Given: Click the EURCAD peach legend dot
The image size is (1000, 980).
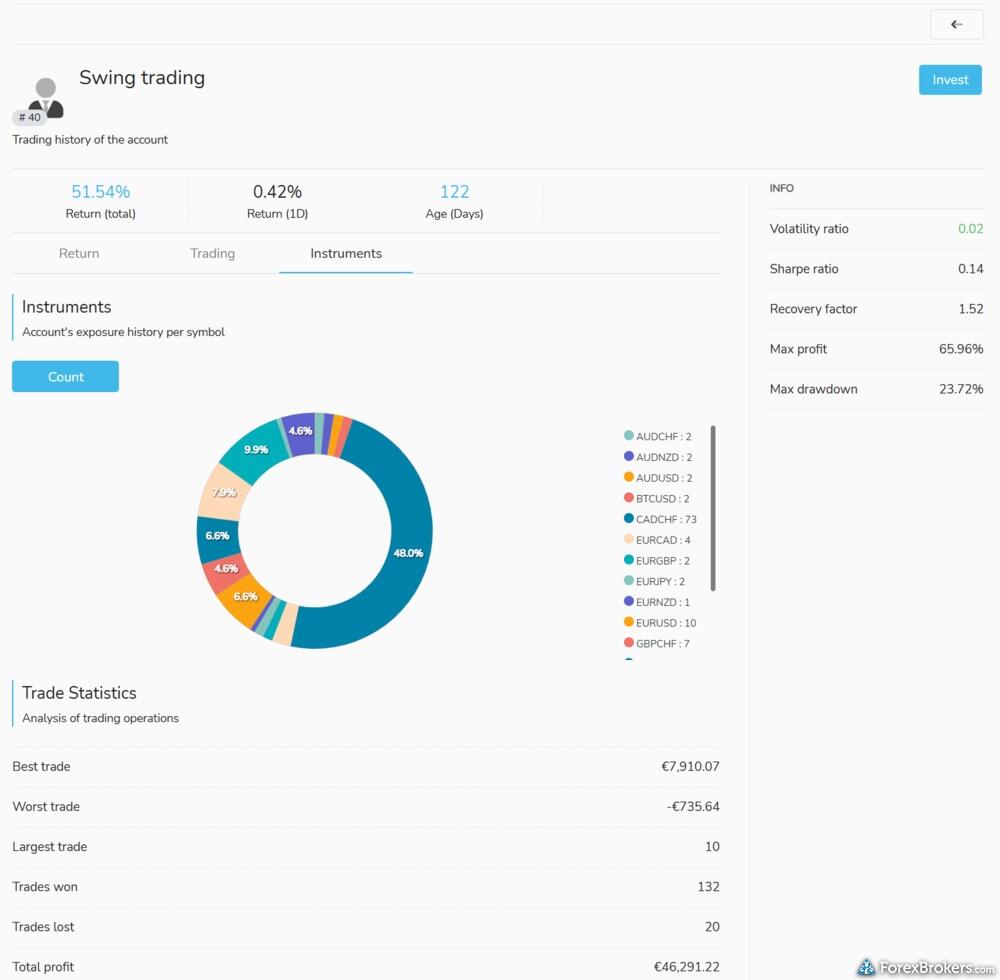Looking at the screenshot, I should pos(629,540).
